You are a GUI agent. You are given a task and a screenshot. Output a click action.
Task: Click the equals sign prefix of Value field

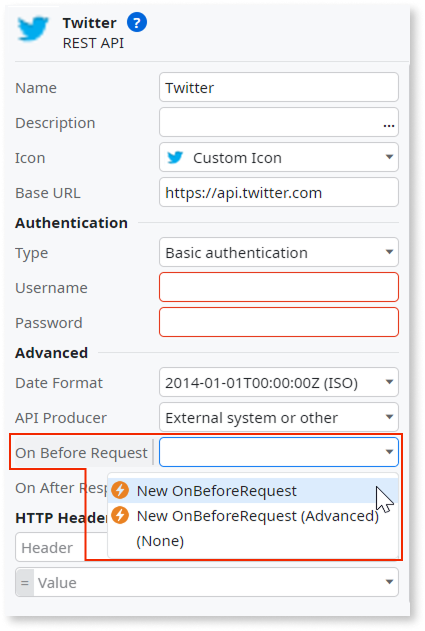coord(25,583)
